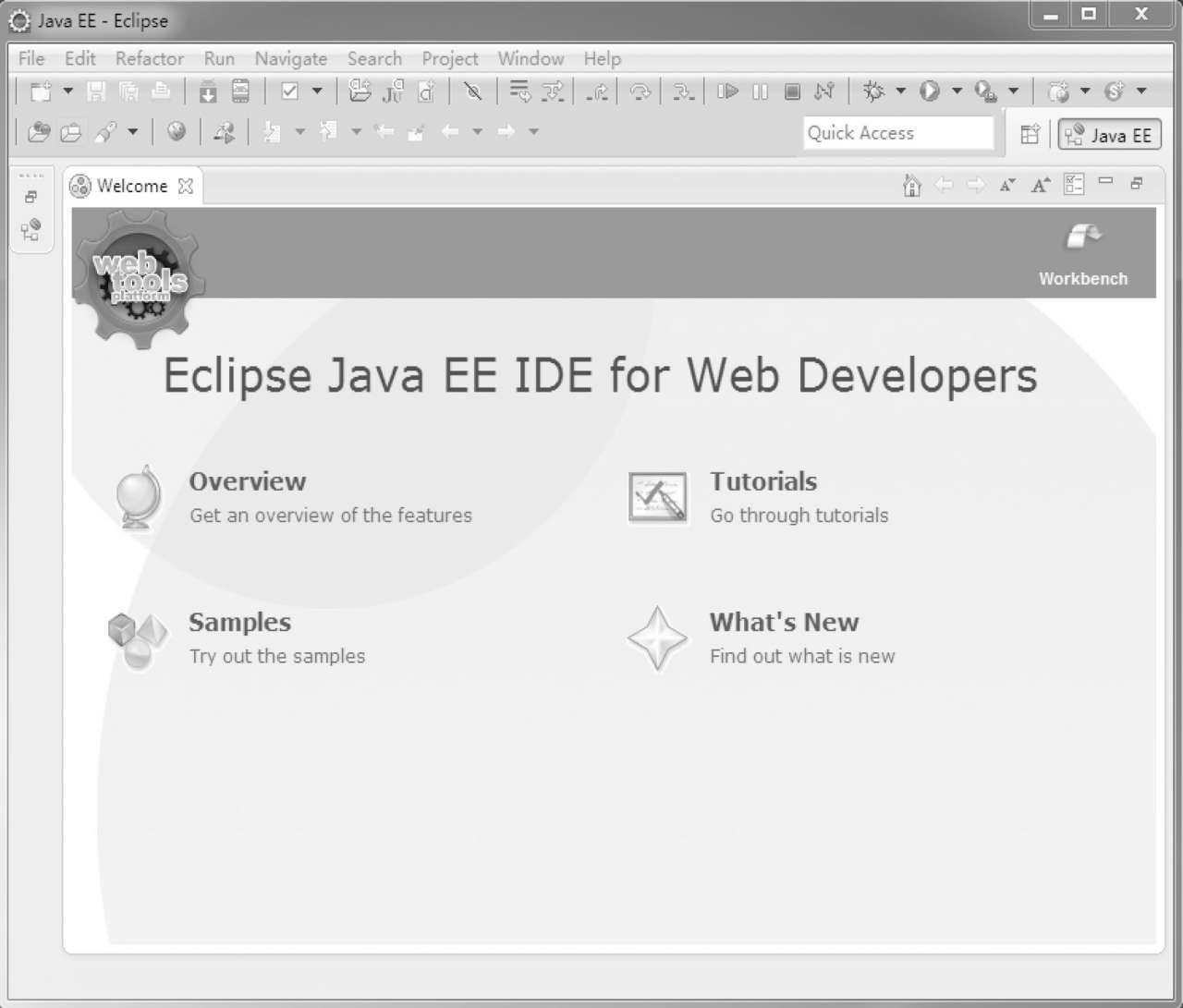Toggle Skip All Breakpoints icon

coord(473,91)
